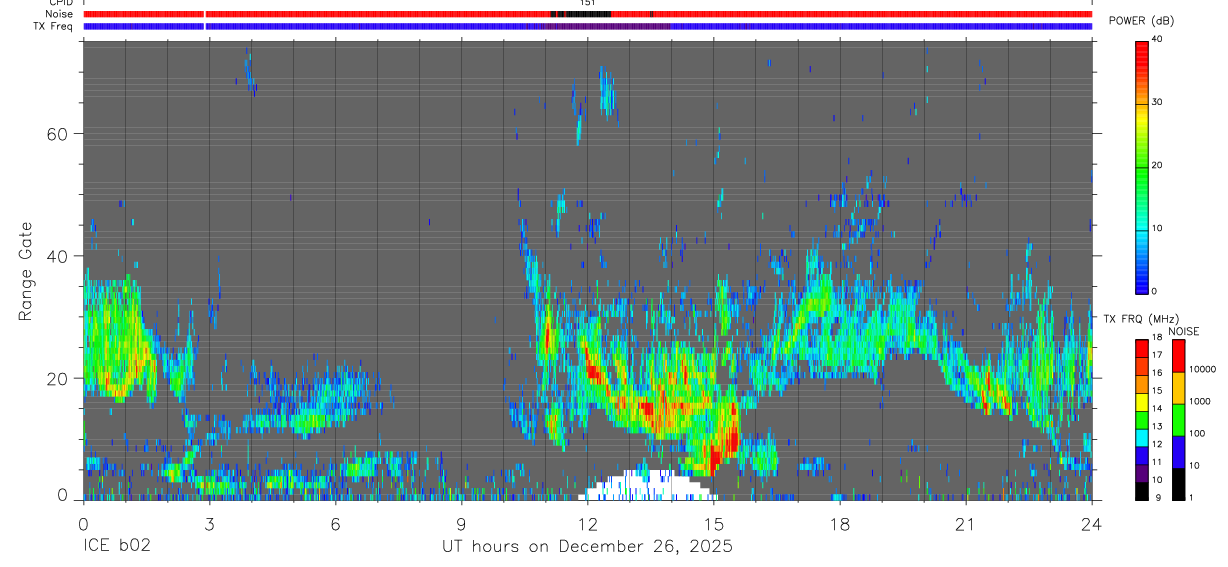Click the 15 hour tick on the time axis
Image resolution: width=1228 pixels, height=567 pixels.
713,523
